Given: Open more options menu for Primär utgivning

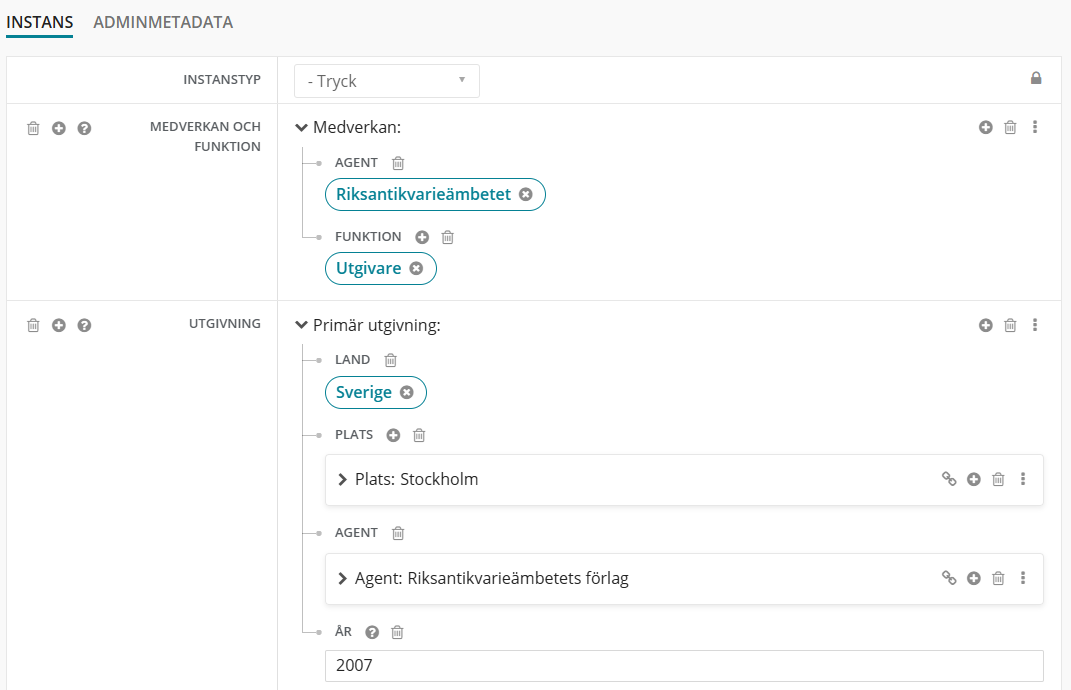Looking at the screenshot, I should click(1035, 325).
